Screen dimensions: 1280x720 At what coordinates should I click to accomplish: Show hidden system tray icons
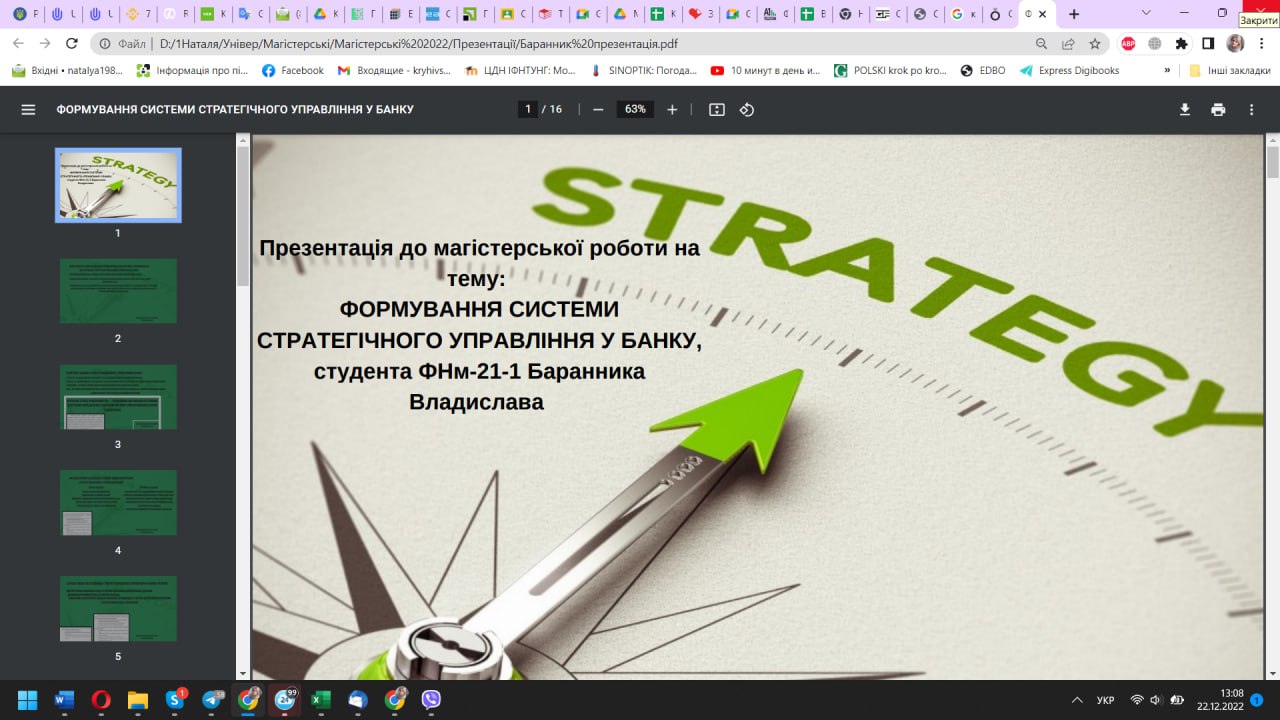click(x=1077, y=700)
